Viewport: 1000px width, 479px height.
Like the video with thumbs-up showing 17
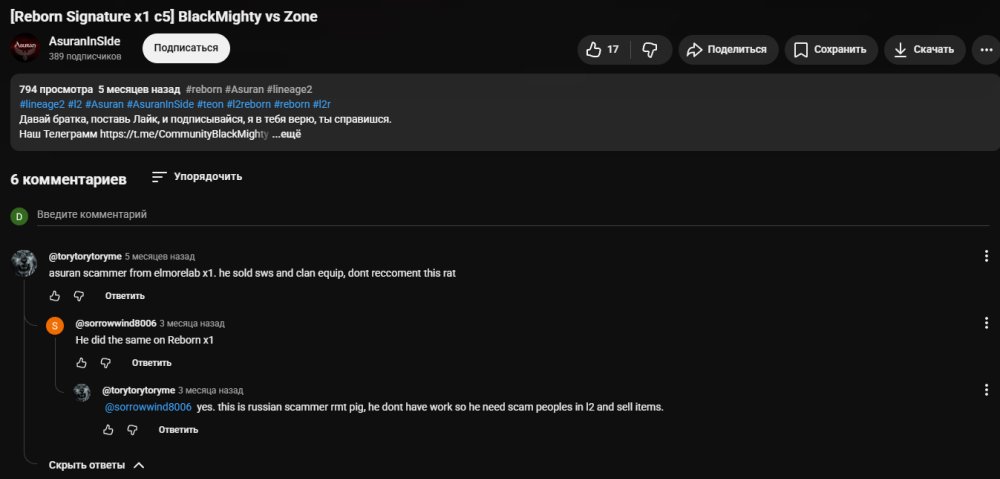[x=603, y=50]
